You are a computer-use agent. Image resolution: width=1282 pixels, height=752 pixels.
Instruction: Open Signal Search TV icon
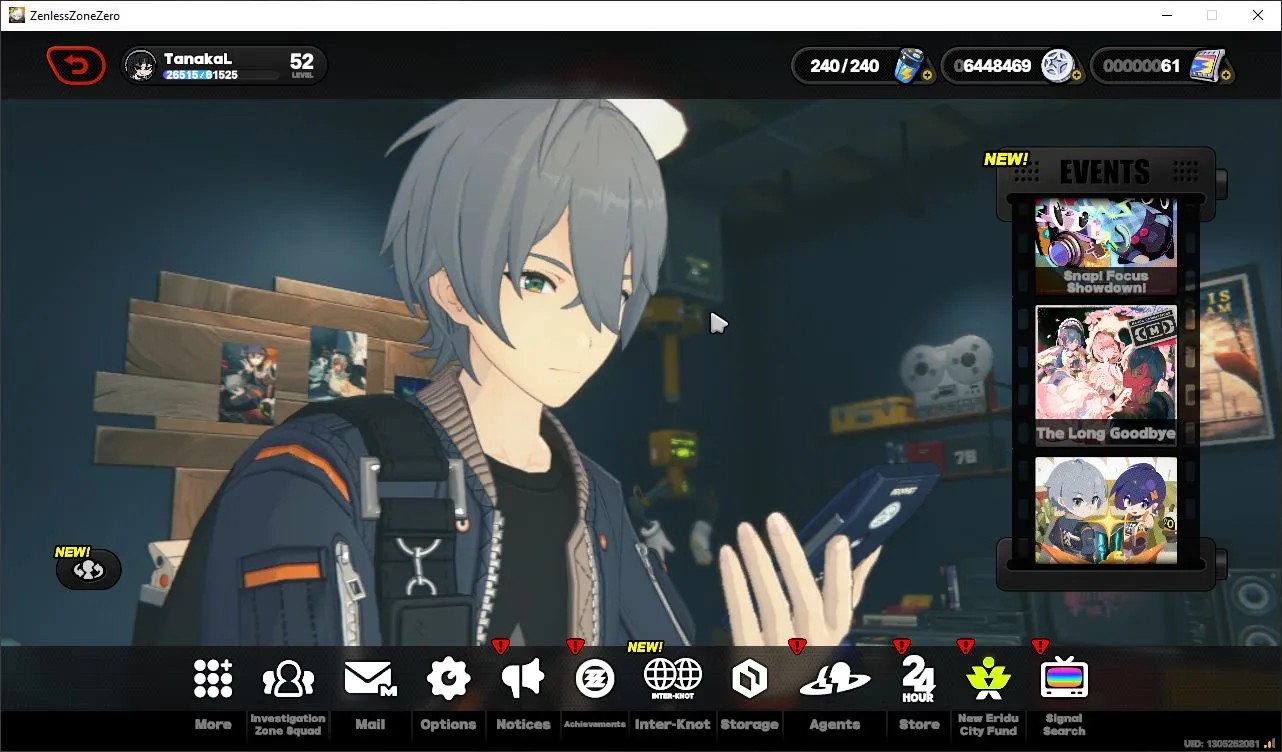click(1064, 679)
